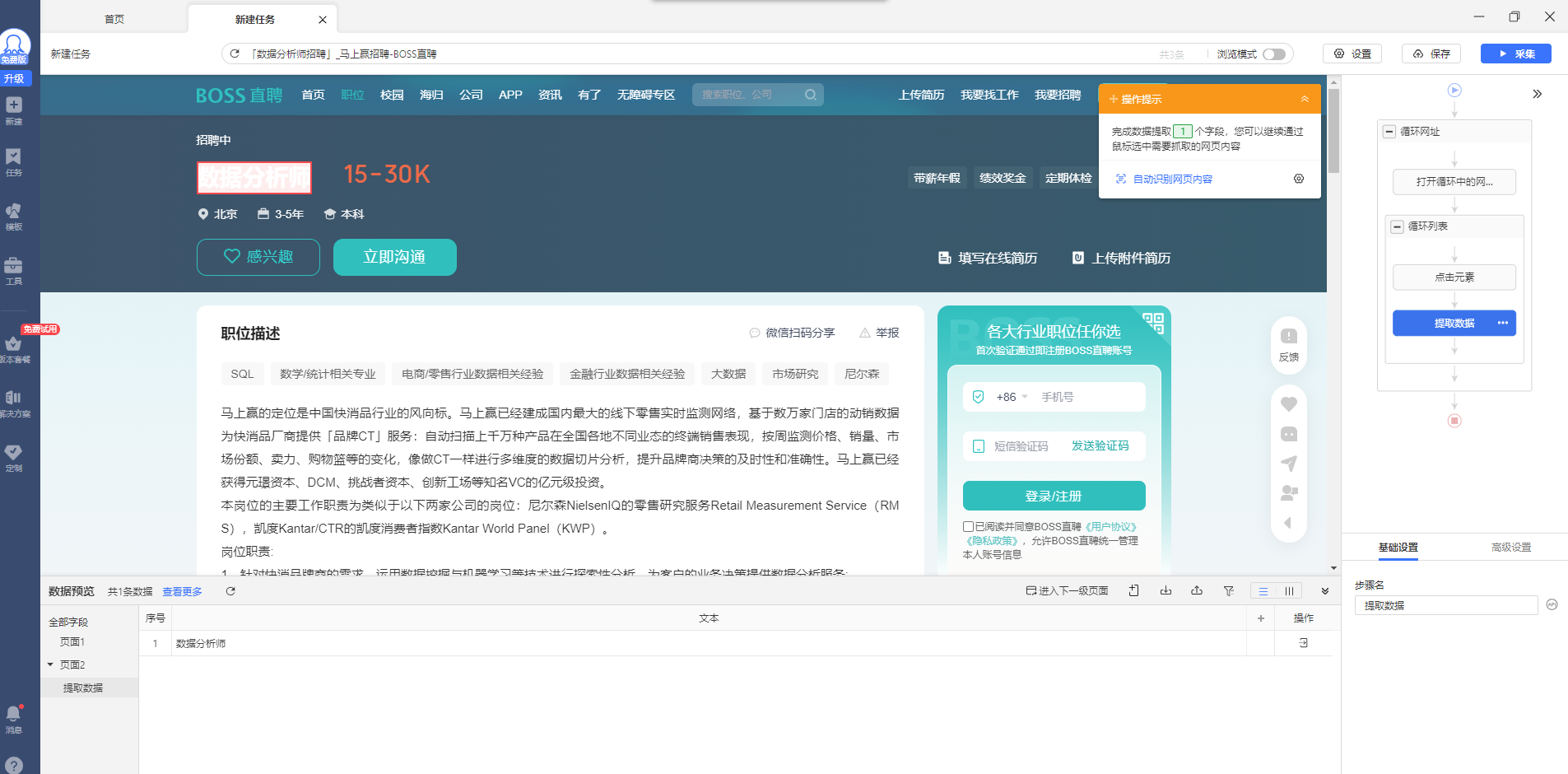Click the 手机号 phone input
The height and width of the screenshot is (774, 1568).
coord(1090,397)
